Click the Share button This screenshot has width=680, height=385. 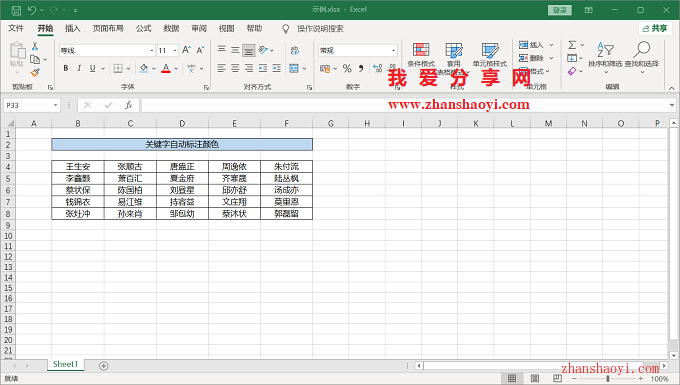pyautogui.click(x=655, y=29)
